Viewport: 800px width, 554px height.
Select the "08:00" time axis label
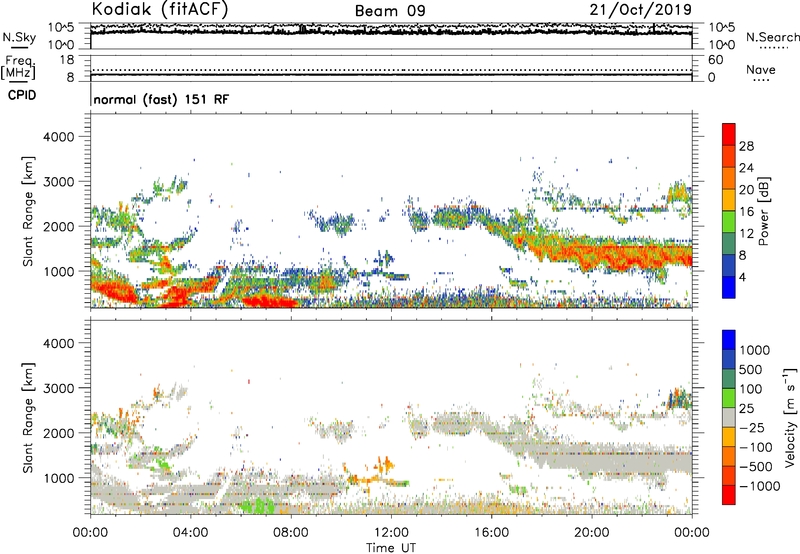coord(291,533)
